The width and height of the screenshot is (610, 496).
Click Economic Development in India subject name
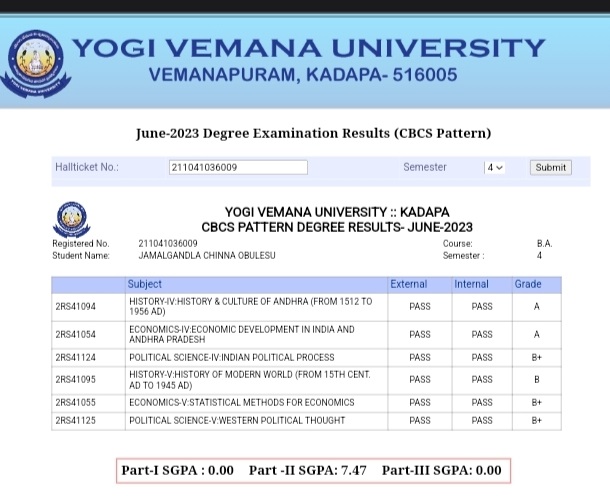tap(242, 335)
